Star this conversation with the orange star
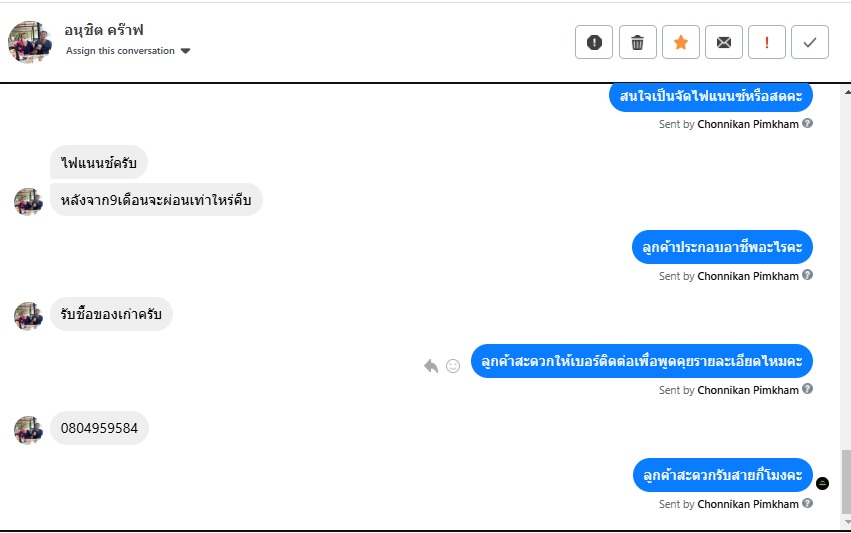 pos(680,42)
